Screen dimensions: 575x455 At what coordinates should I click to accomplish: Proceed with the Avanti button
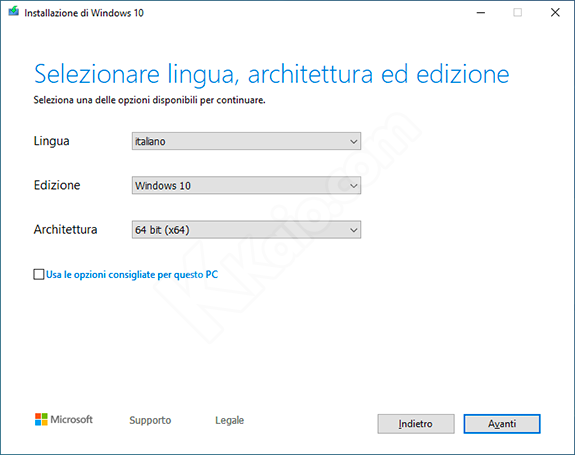pos(502,424)
